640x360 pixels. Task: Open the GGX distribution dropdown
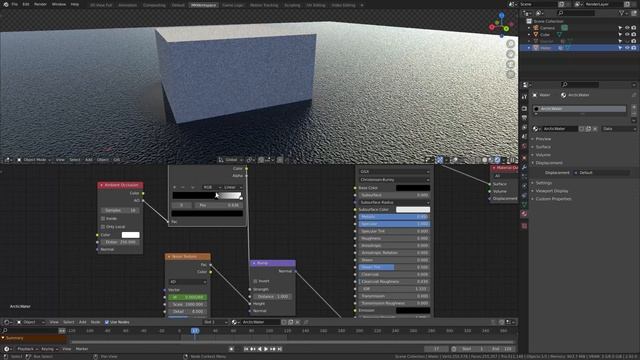394,172
